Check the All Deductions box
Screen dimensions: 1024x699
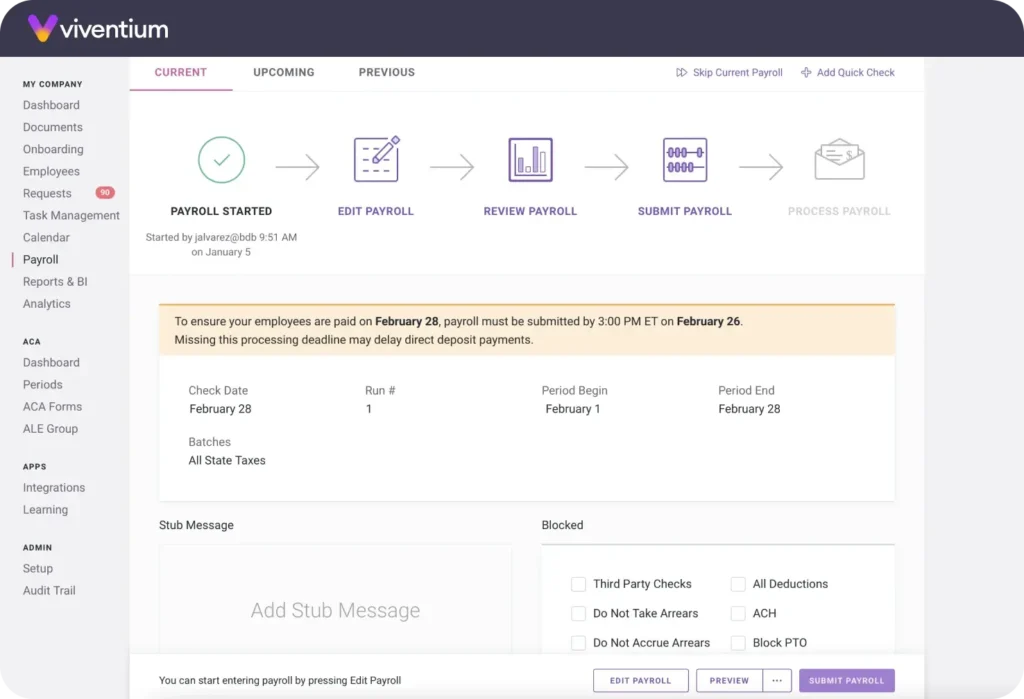click(x=738, y=584)
